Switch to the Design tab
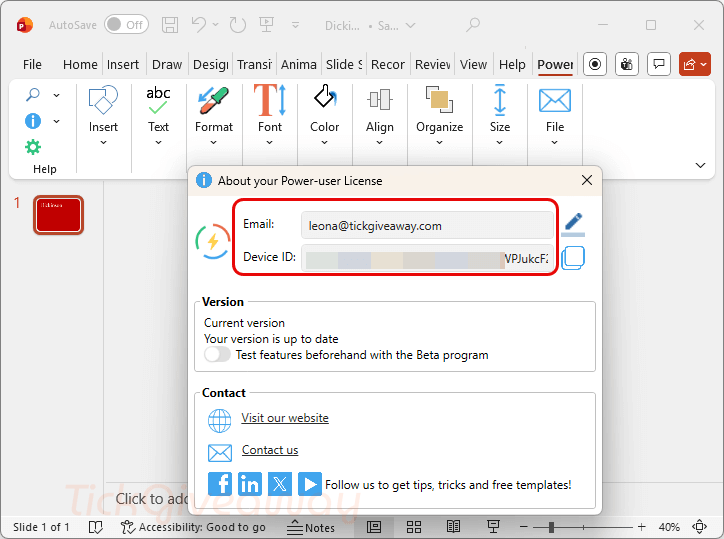 coord(211,65)
